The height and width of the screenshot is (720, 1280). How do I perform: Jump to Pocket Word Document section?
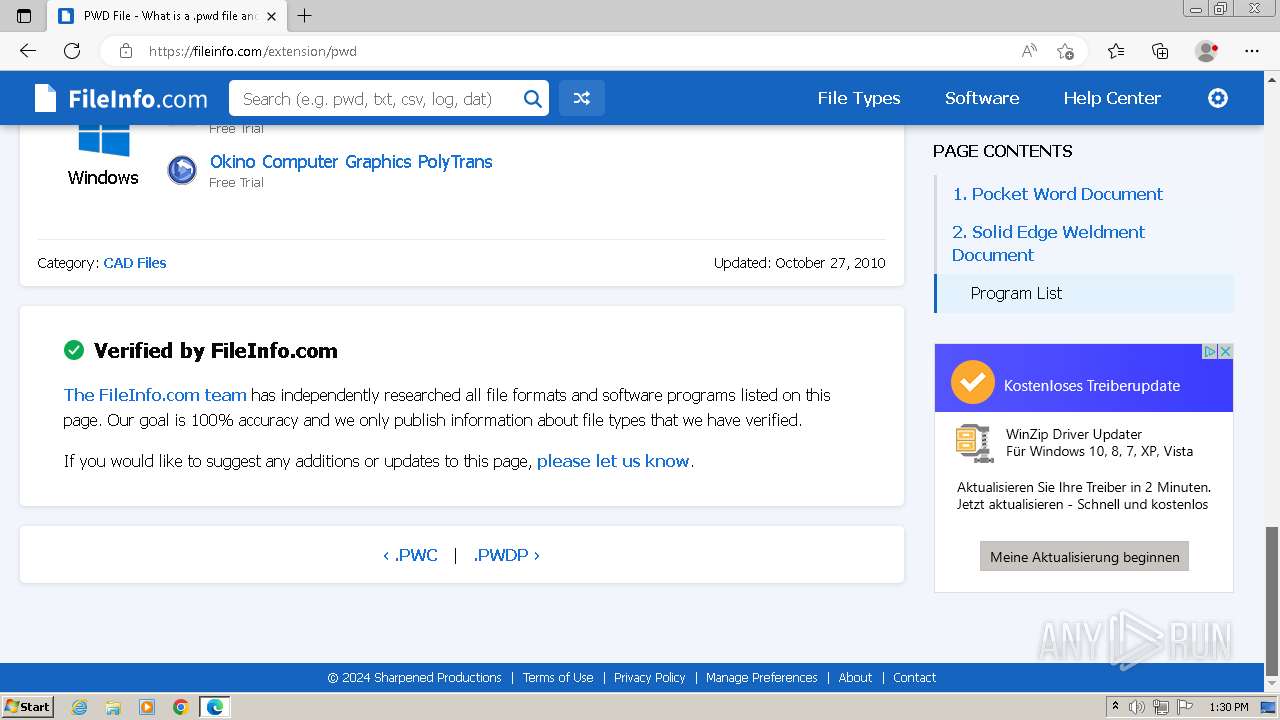(1057, 194)
